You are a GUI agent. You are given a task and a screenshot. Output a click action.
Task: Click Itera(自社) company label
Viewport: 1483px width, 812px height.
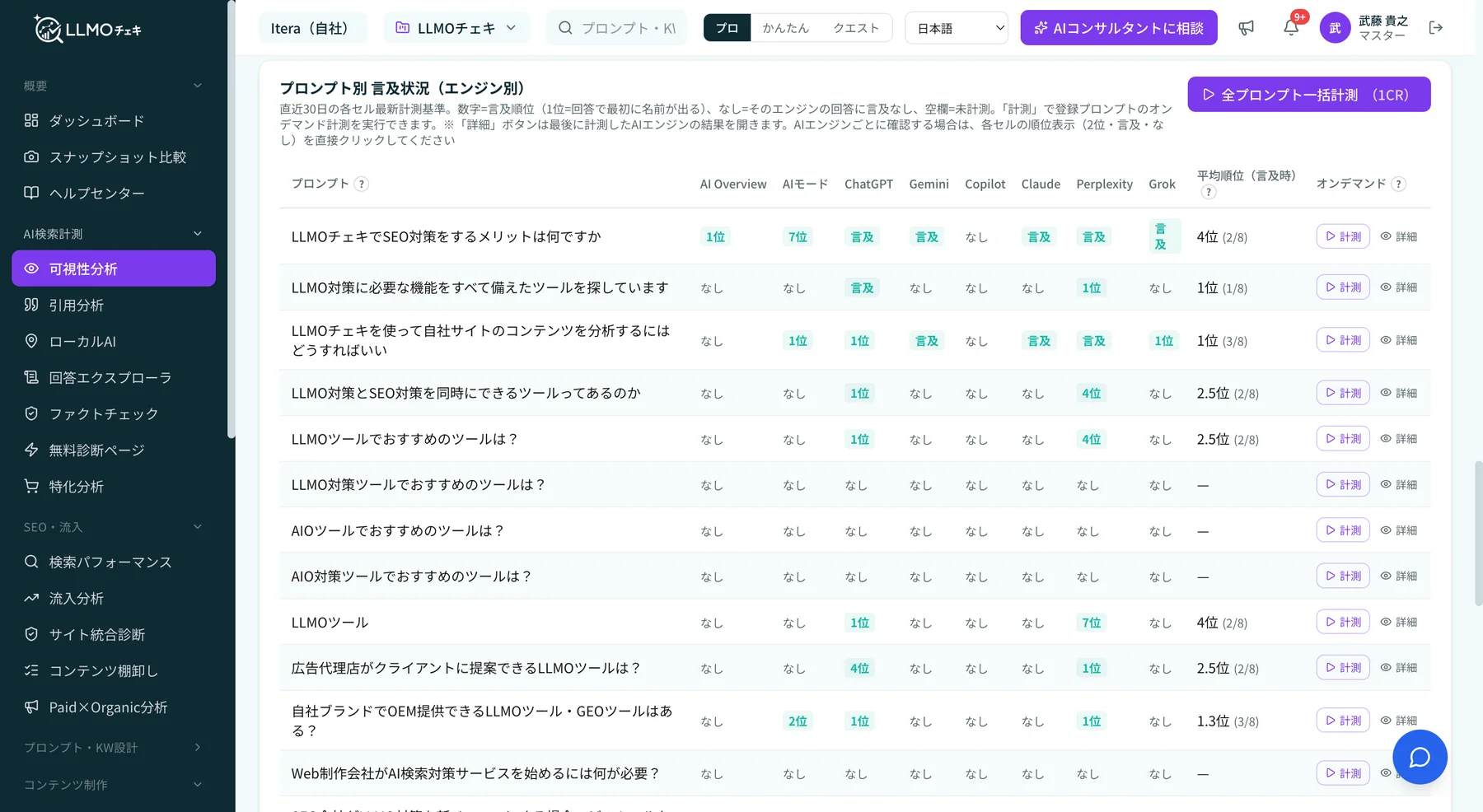pos(314,28)
